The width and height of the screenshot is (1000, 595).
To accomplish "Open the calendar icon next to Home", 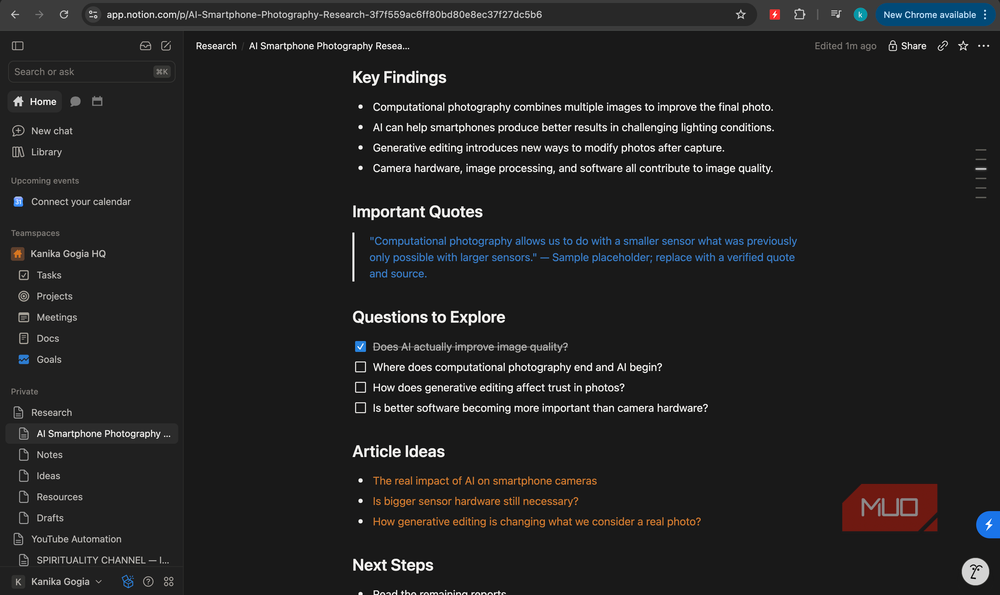I will point(97,101).
